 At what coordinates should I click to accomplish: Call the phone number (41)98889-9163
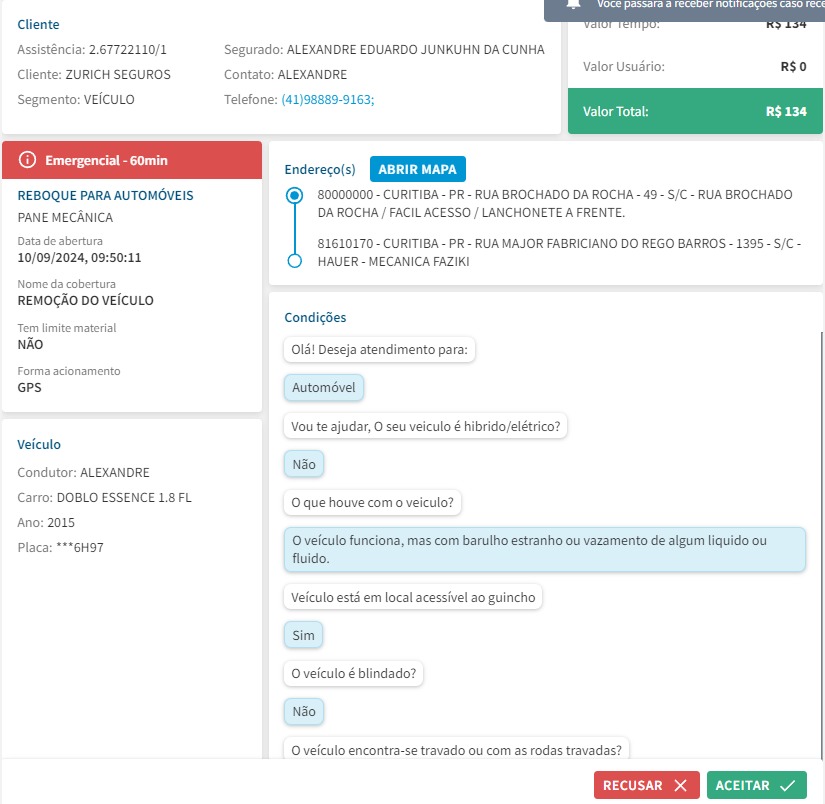327,100
